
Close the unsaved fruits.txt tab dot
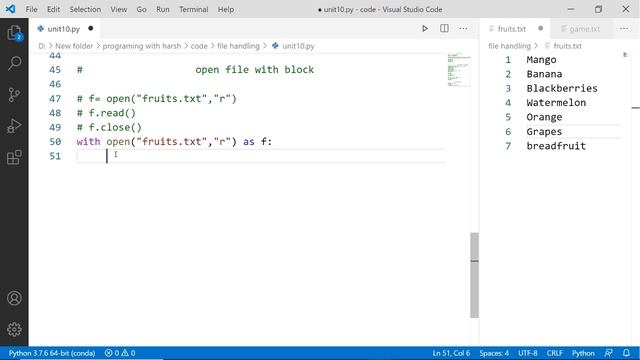(540, 29)
